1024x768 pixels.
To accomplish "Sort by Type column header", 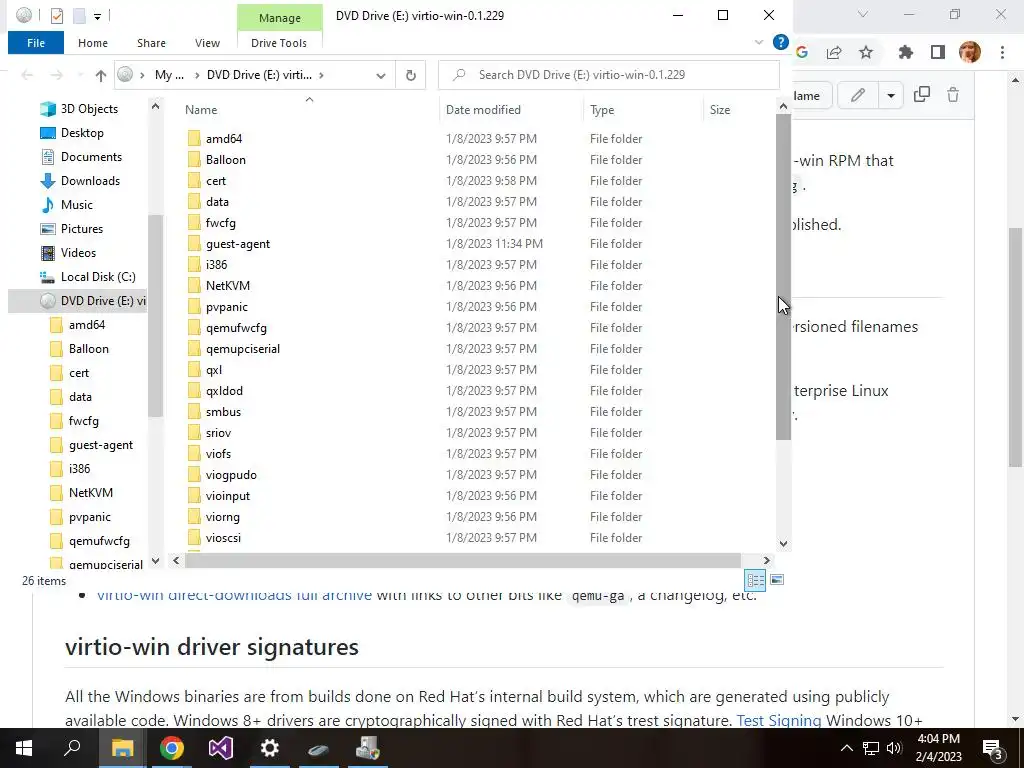I will [602, 110].
